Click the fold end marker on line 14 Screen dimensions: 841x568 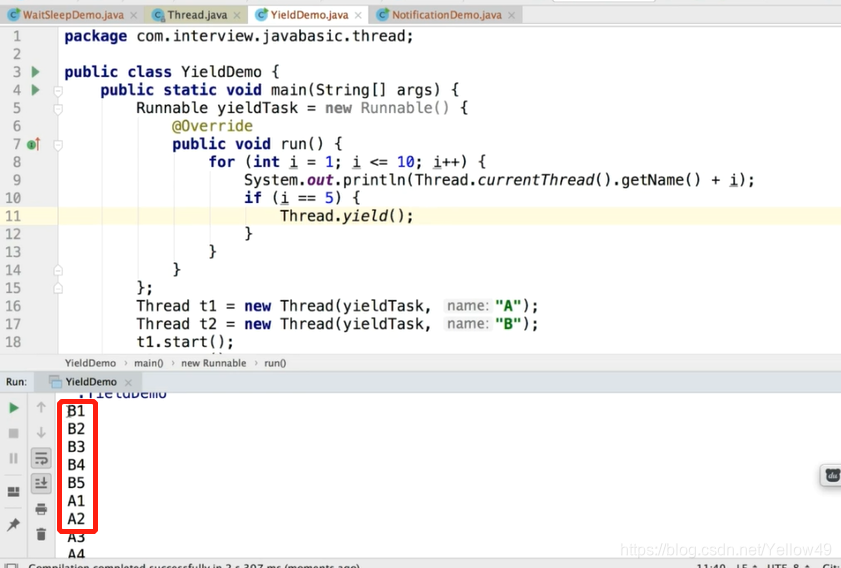pos(58,271)
